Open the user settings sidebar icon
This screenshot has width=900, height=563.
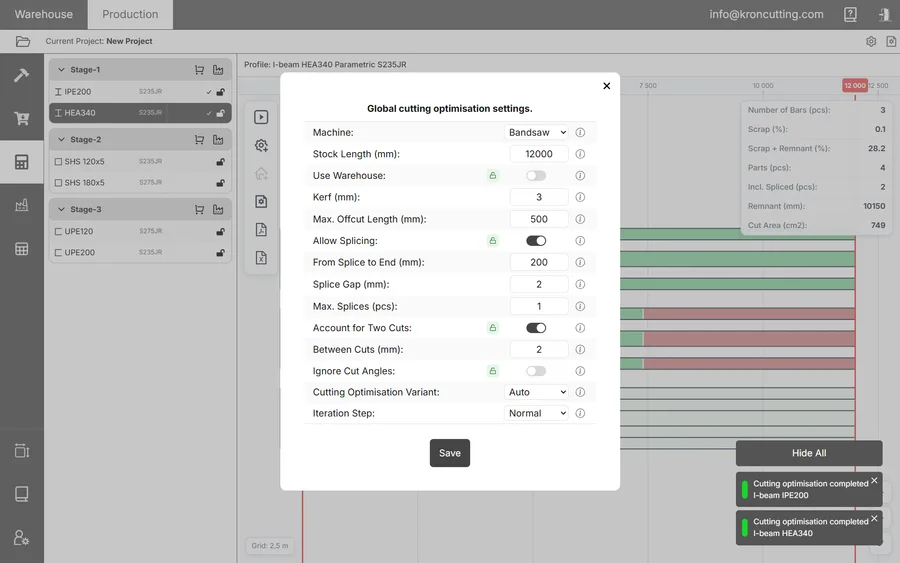pos(22,538)
